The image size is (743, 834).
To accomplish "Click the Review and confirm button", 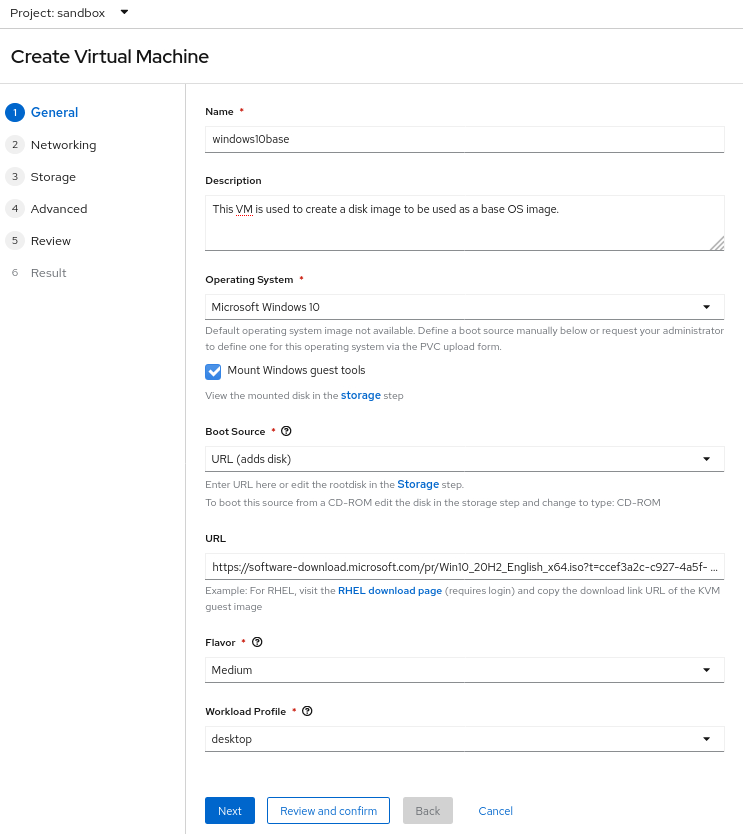I will click(328, 811).
